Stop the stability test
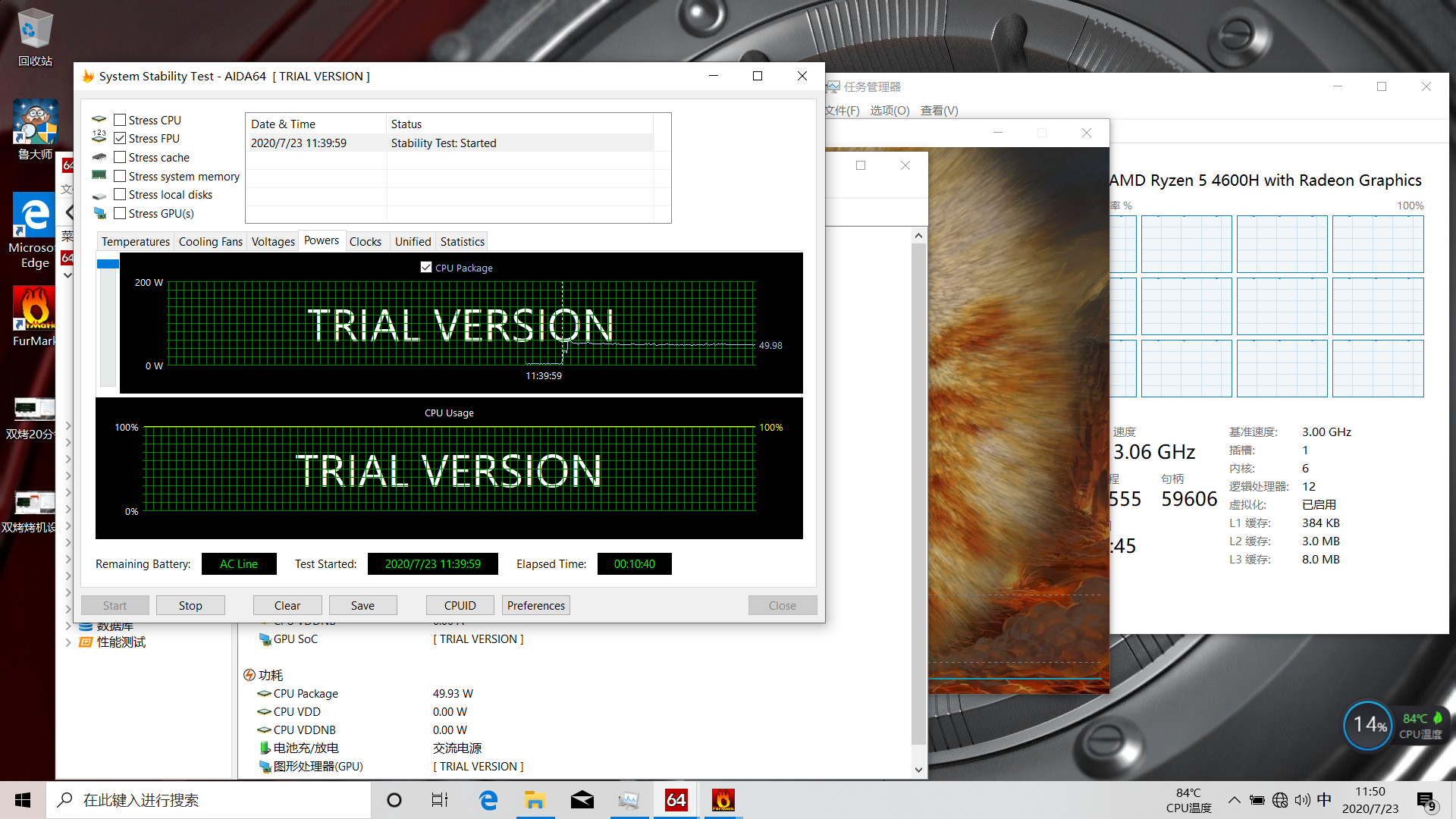The image size is (1456, 819). click(x=190, y=605)
